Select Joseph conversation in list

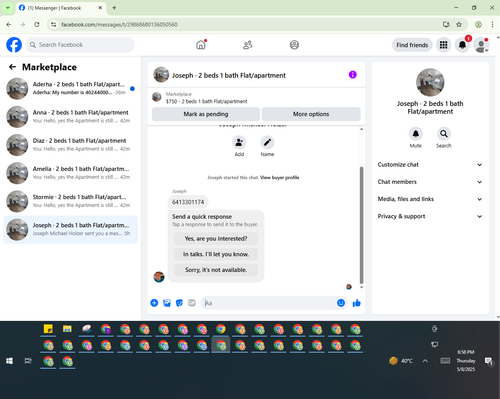(x=70, y=230)
